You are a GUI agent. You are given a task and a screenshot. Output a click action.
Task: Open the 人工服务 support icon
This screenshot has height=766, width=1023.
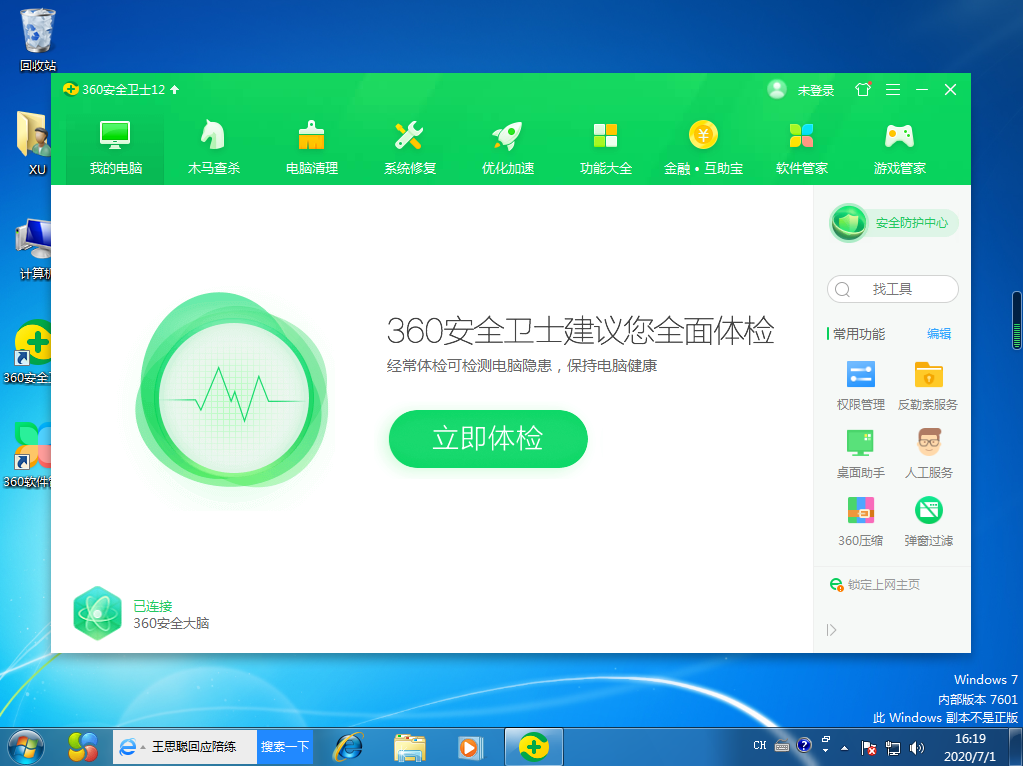point(928,443)
